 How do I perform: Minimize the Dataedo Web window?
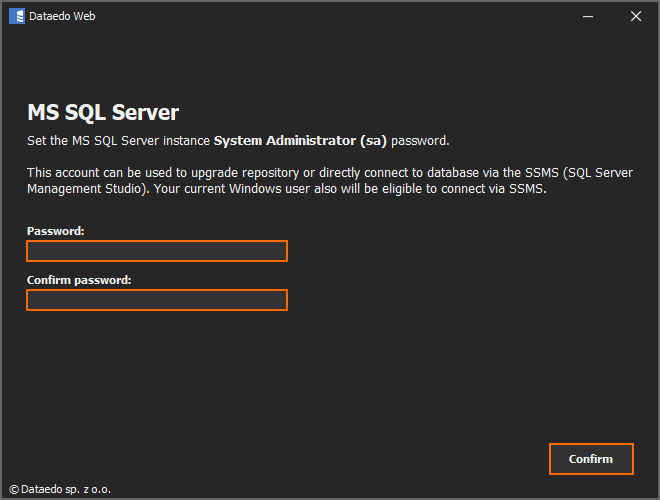(590, 16)
